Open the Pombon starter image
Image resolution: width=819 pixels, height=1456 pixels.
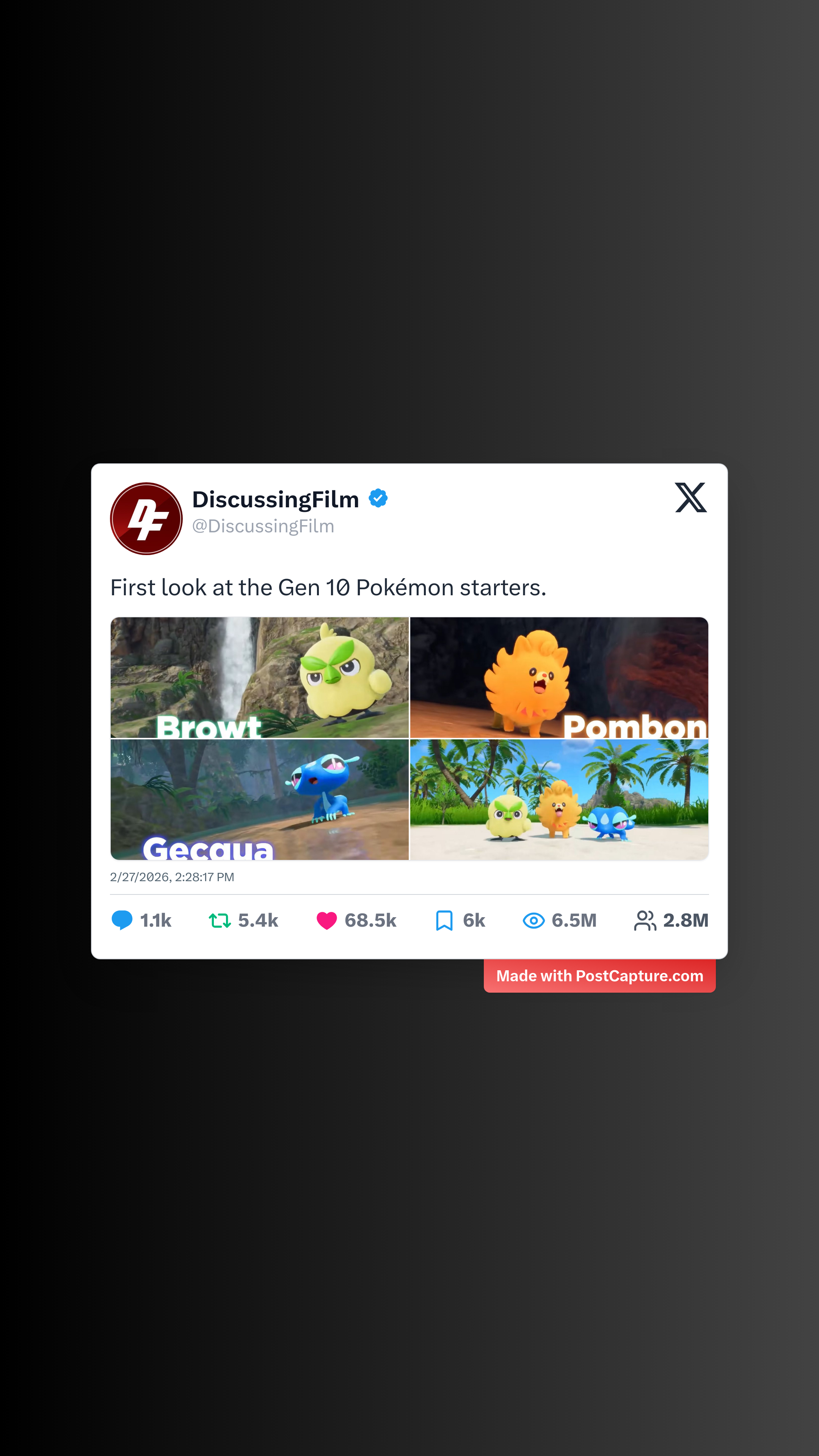point(559,678)
